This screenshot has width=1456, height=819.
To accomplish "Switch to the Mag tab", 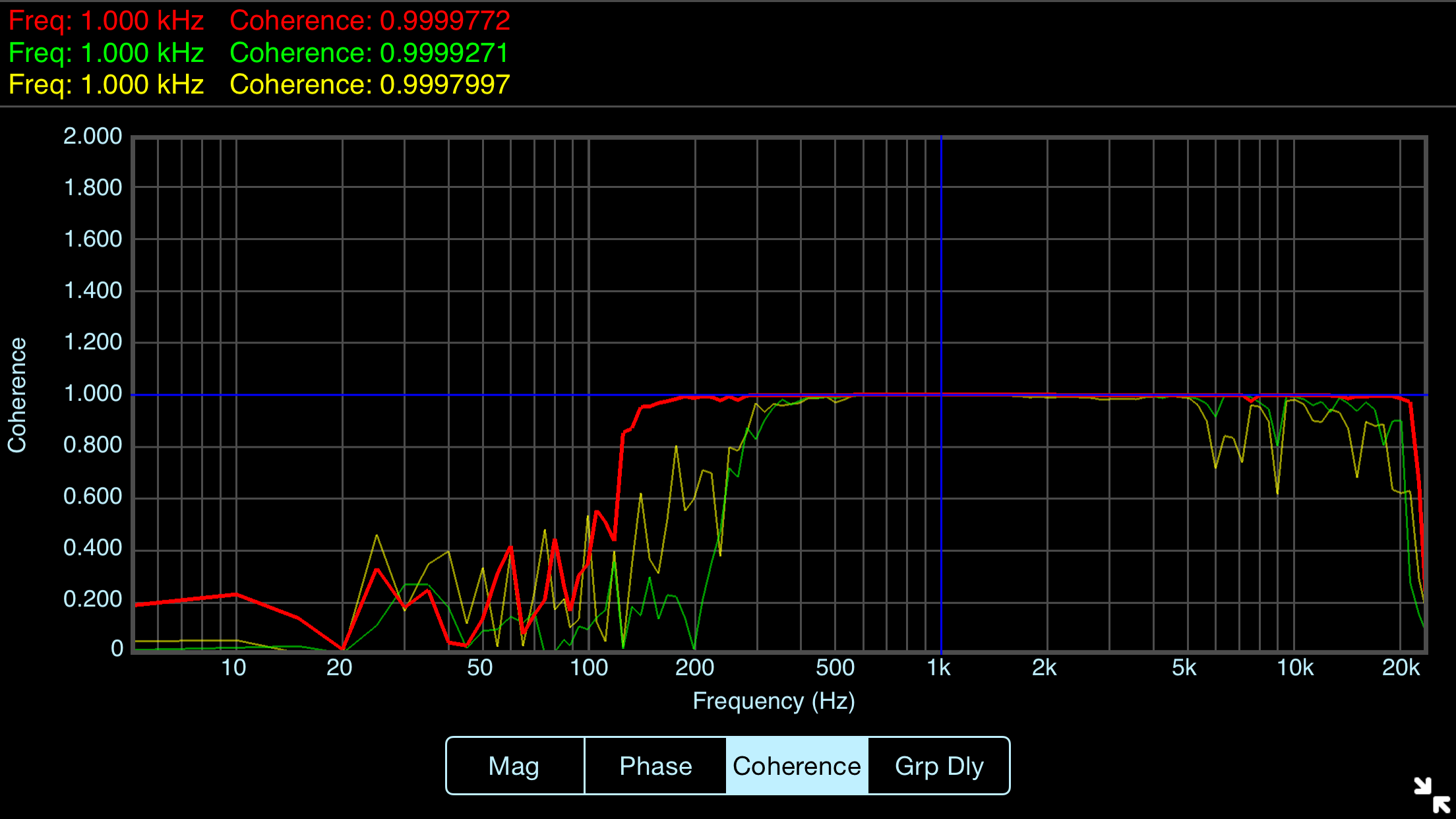I will pyautogui.click(x=514, y=766).
